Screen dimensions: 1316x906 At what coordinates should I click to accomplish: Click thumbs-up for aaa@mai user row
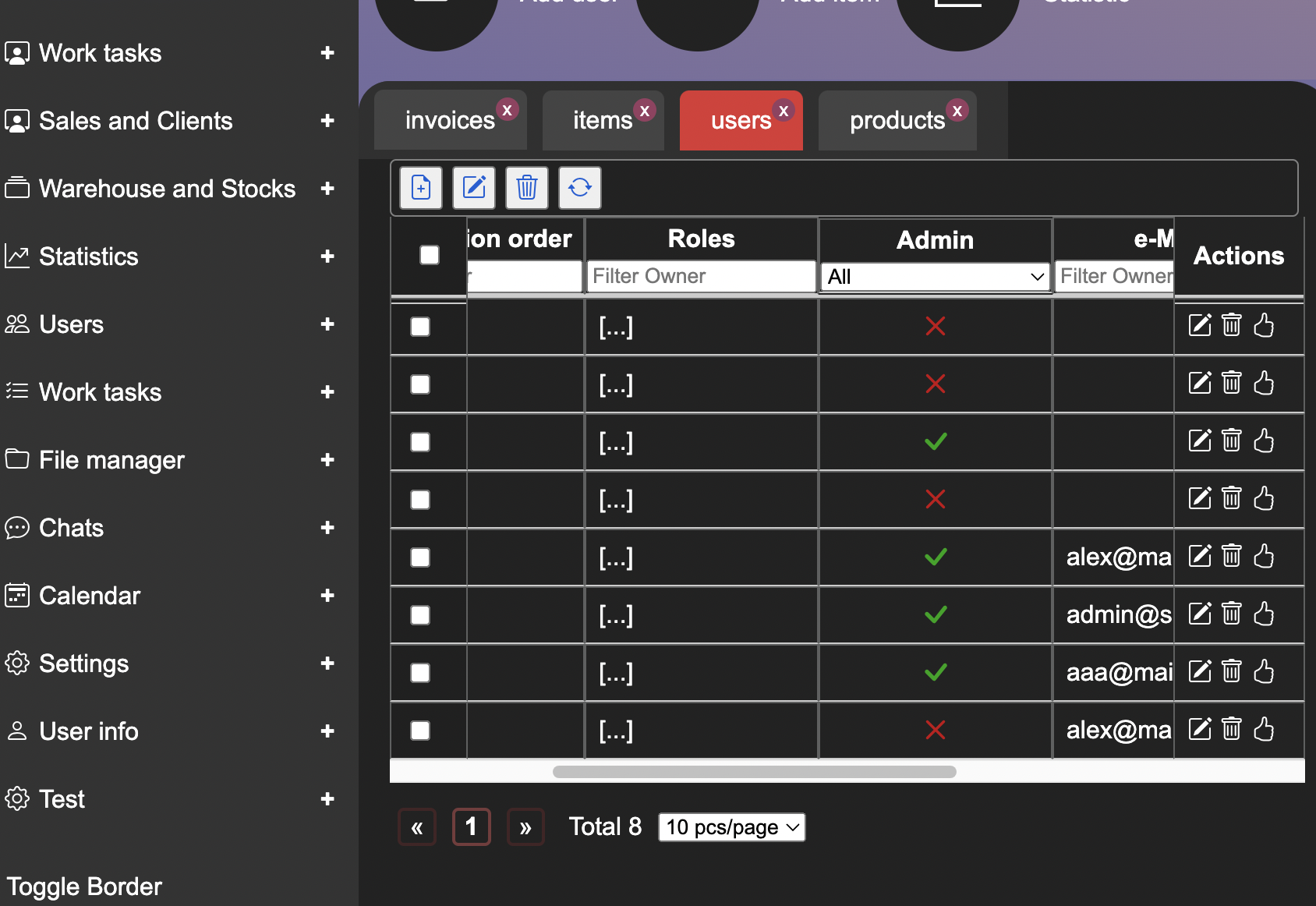click(1264, 671)
